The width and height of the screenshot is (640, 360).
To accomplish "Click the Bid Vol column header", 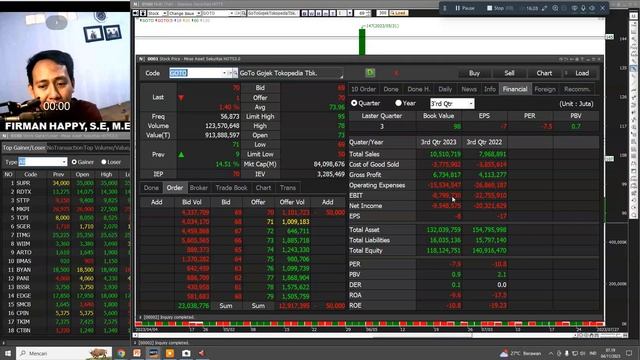I will (191, 202).
